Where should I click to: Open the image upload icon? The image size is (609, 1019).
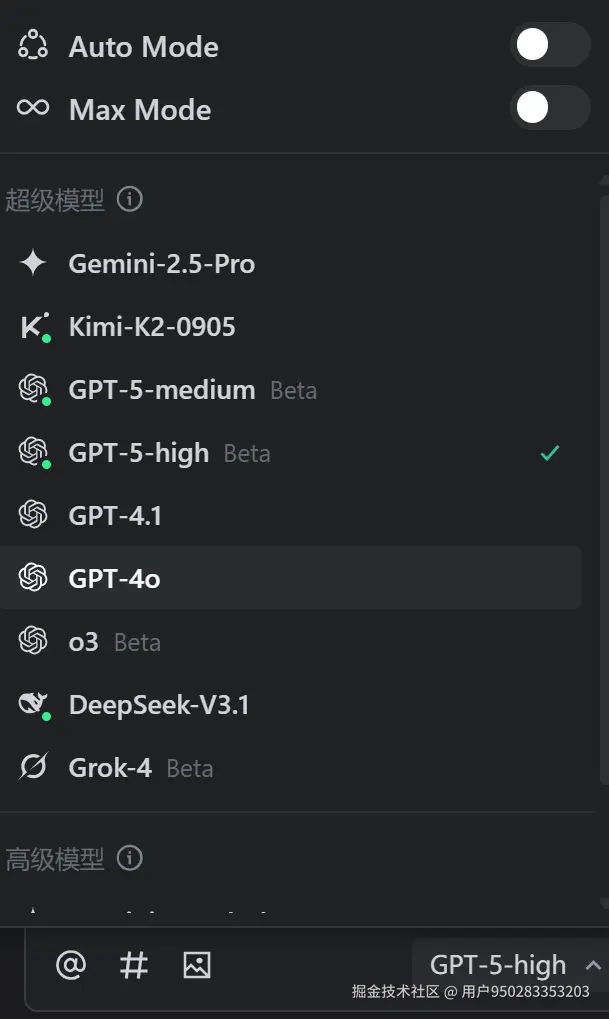tap(197, 965)
